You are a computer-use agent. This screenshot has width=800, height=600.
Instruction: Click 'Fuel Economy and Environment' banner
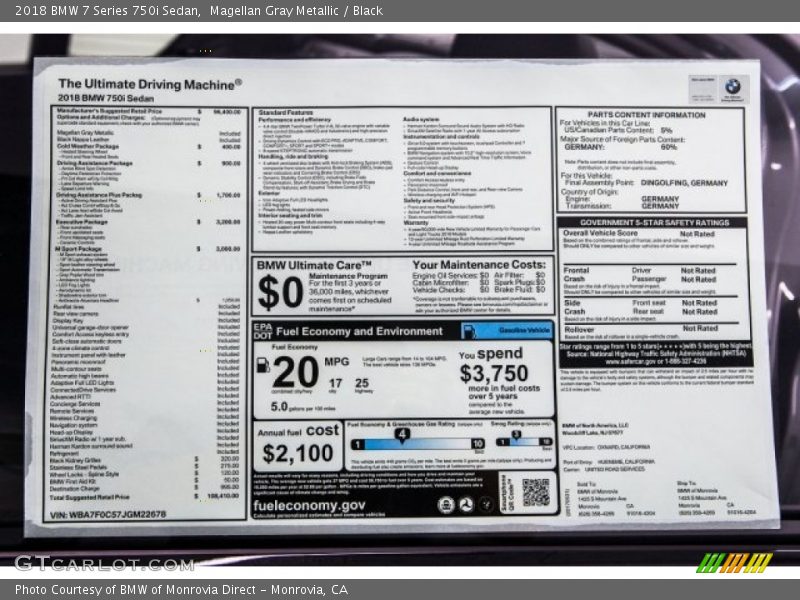coord(359,332)
